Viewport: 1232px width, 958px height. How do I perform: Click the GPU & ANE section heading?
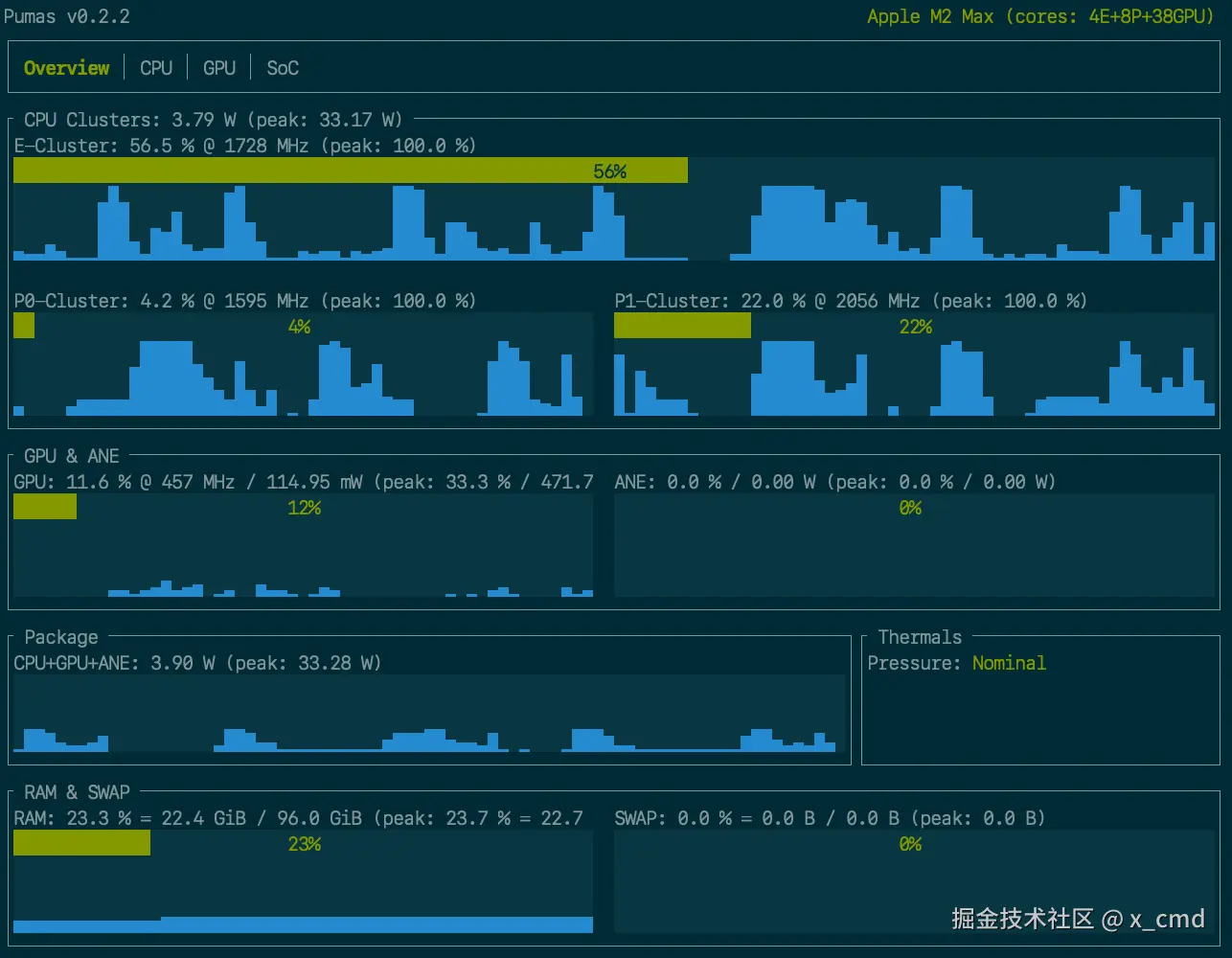click(x=72, y=456)
